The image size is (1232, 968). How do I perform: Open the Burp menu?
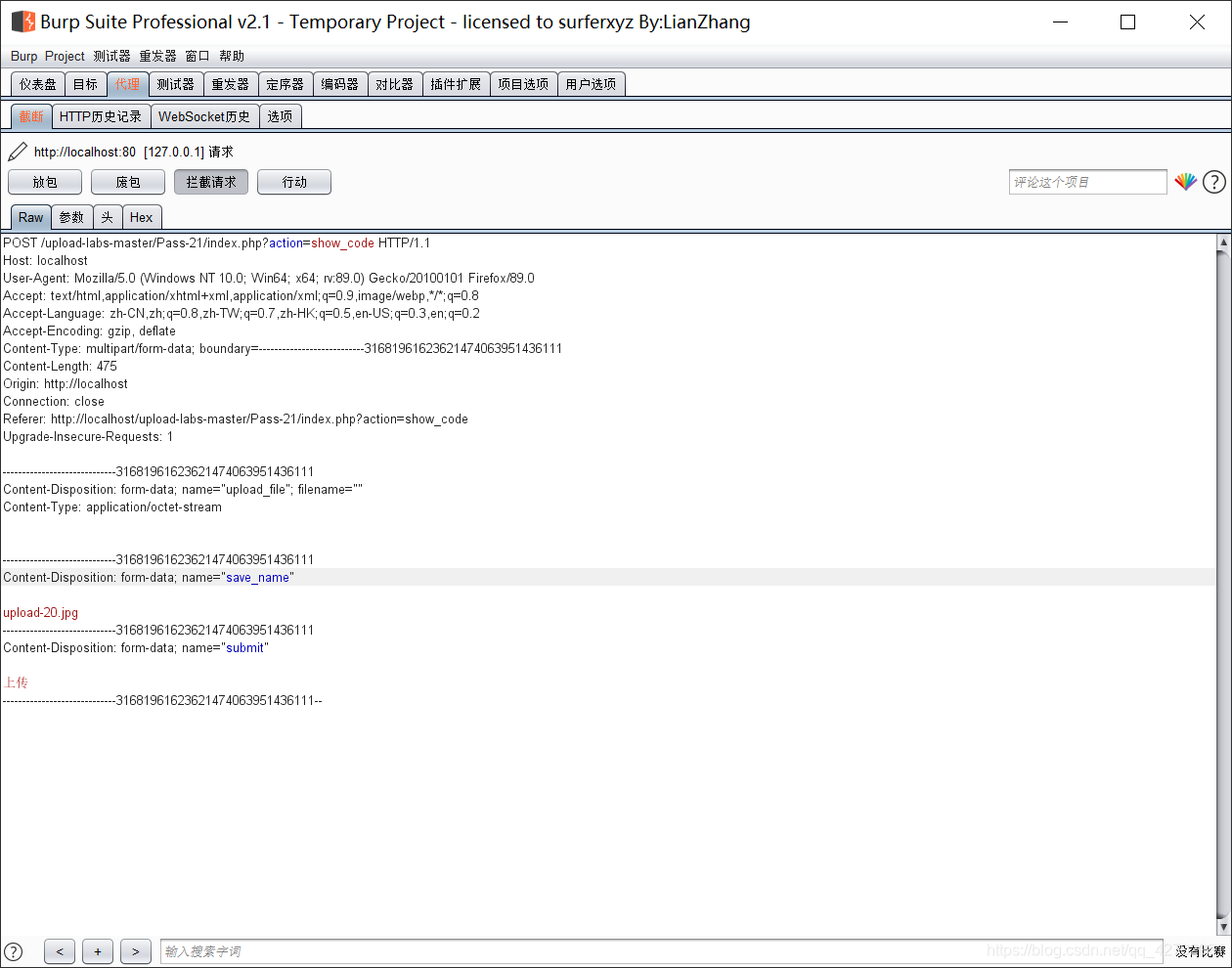pyautogui.click(x=23, y=56)
